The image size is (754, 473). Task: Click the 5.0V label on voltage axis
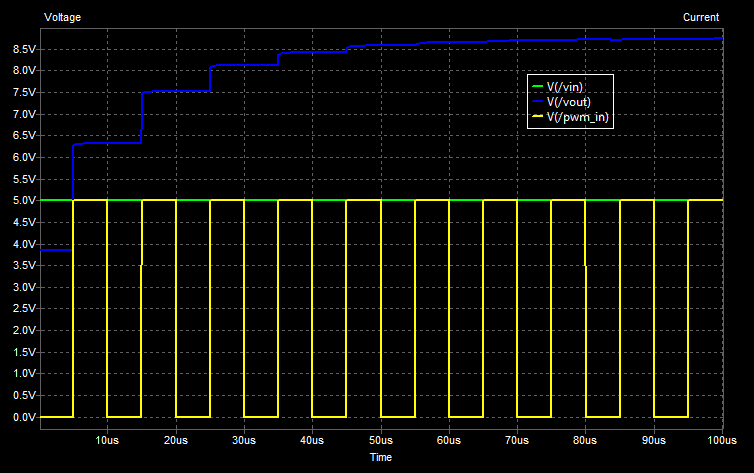pyautogui.click(x=24, y=201)
